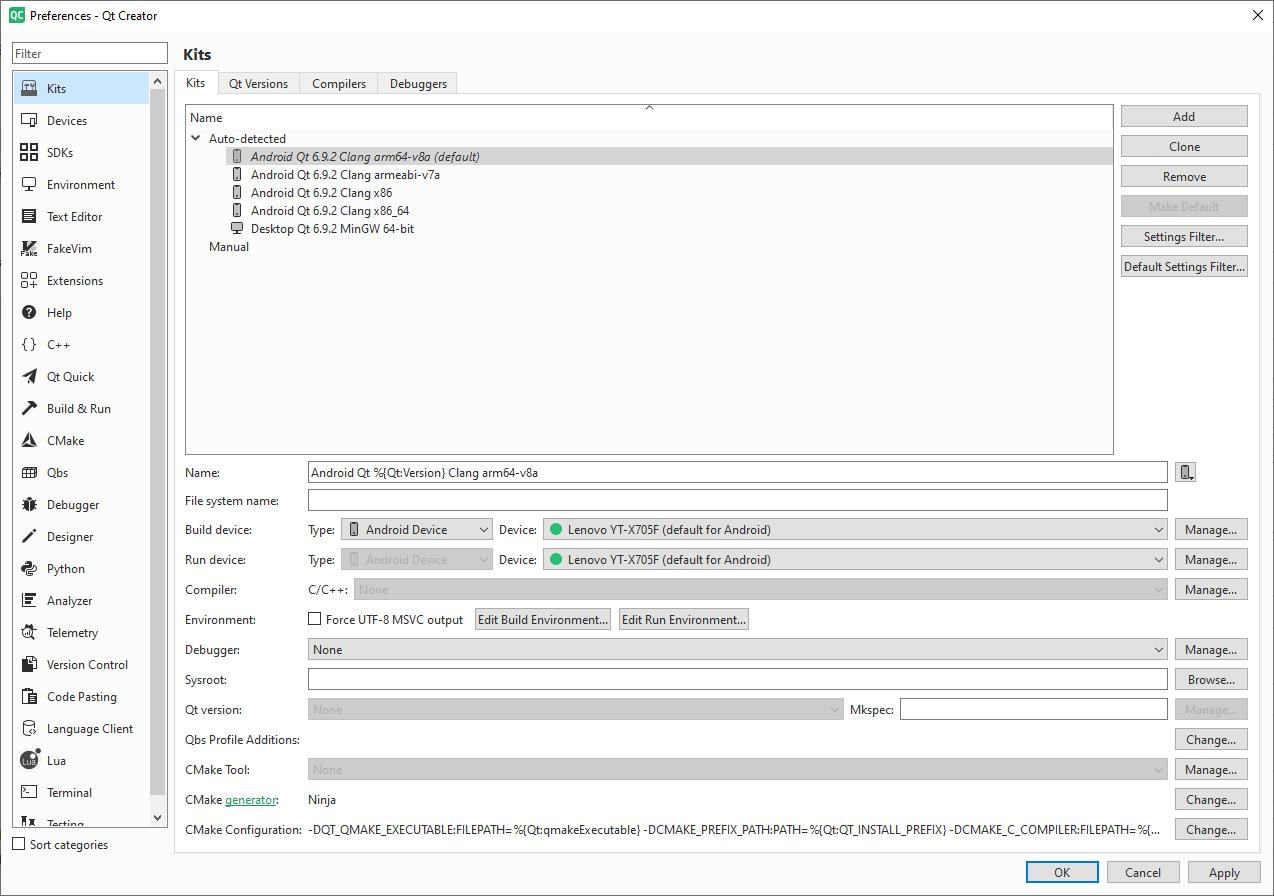
Task: Open the Debugger bug icon
Action: click(x=29, y=505)
